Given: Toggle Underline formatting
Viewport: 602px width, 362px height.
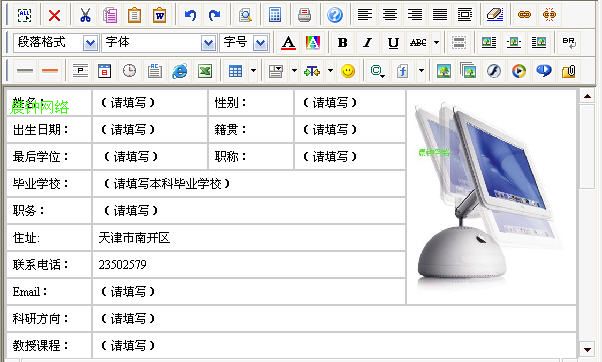Looking at the screenshot, I should click(x=393, y=43).
